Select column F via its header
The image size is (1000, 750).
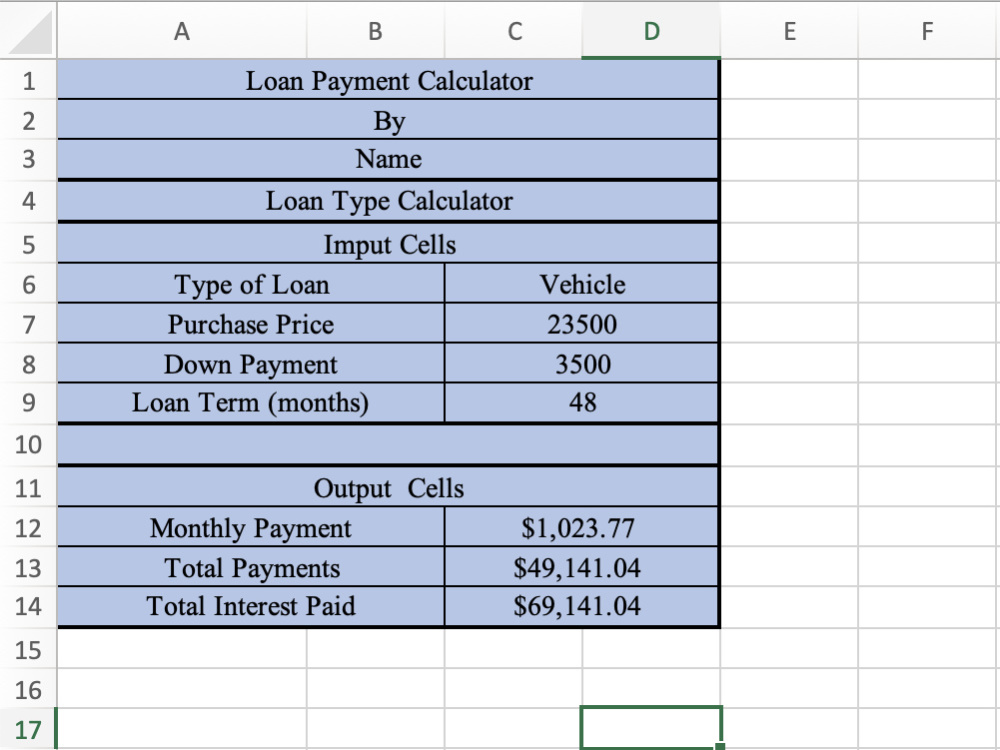tap(927, 31)
